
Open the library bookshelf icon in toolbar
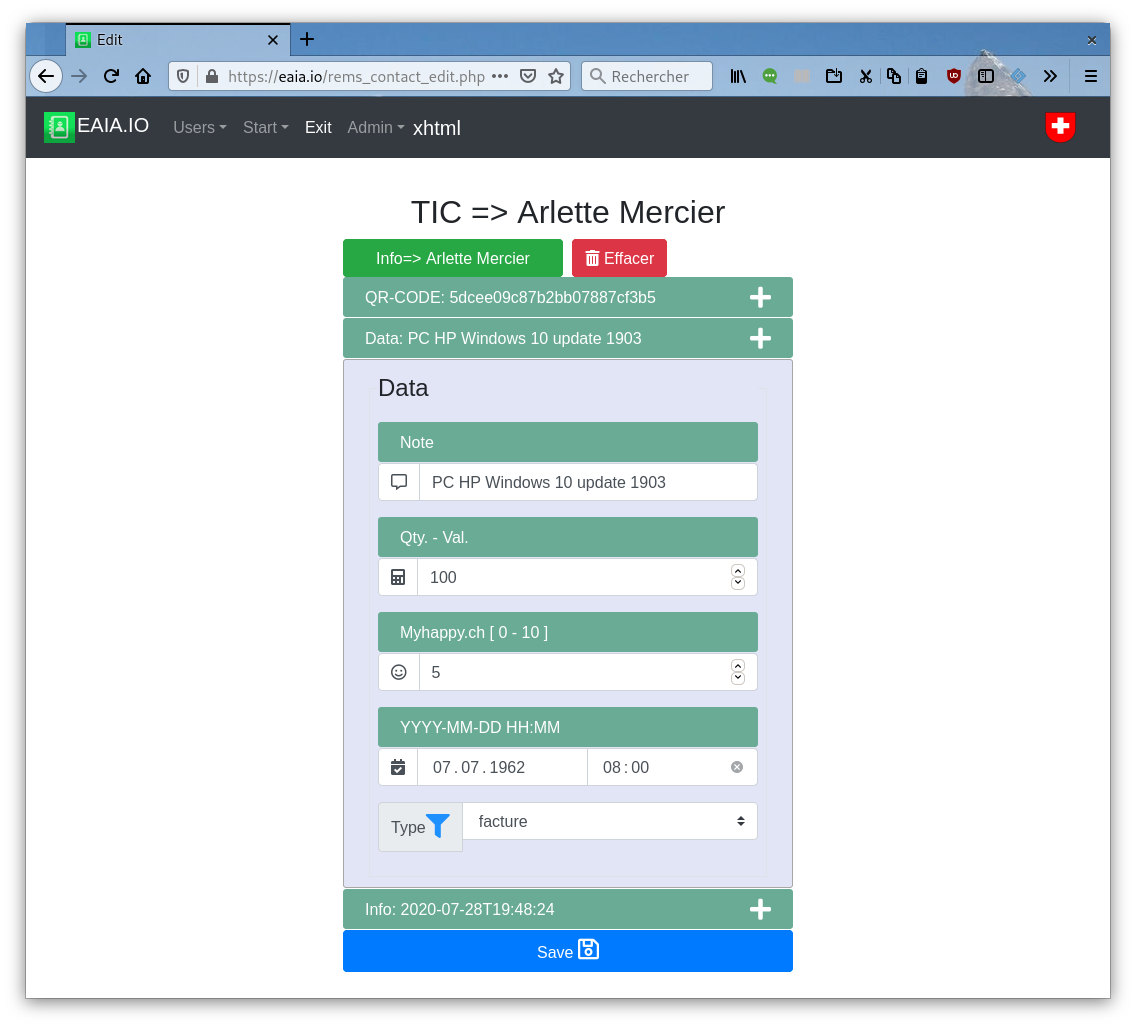[x=738, y=76]
